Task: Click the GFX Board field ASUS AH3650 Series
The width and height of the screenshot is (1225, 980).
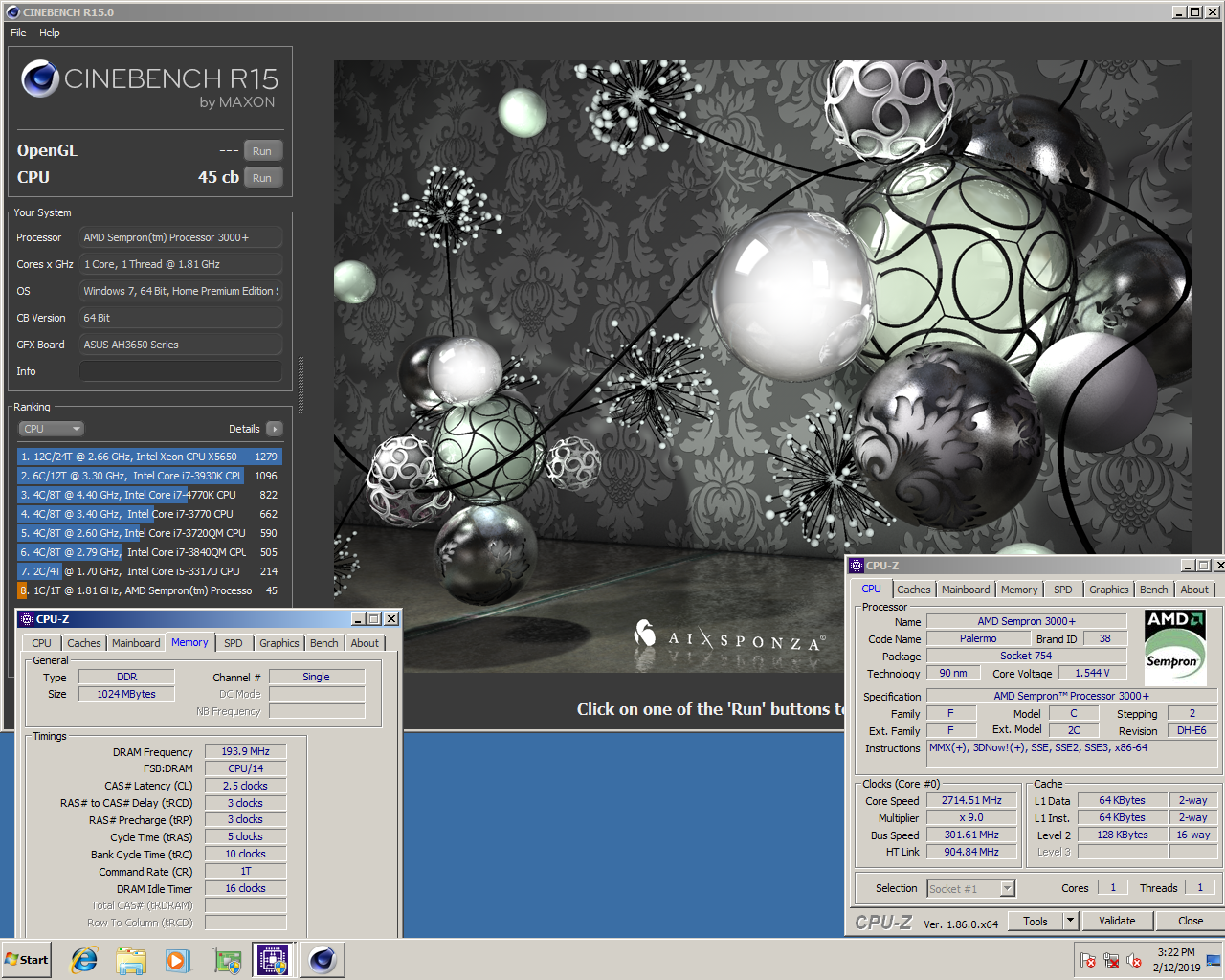Action: coord(180,345)
